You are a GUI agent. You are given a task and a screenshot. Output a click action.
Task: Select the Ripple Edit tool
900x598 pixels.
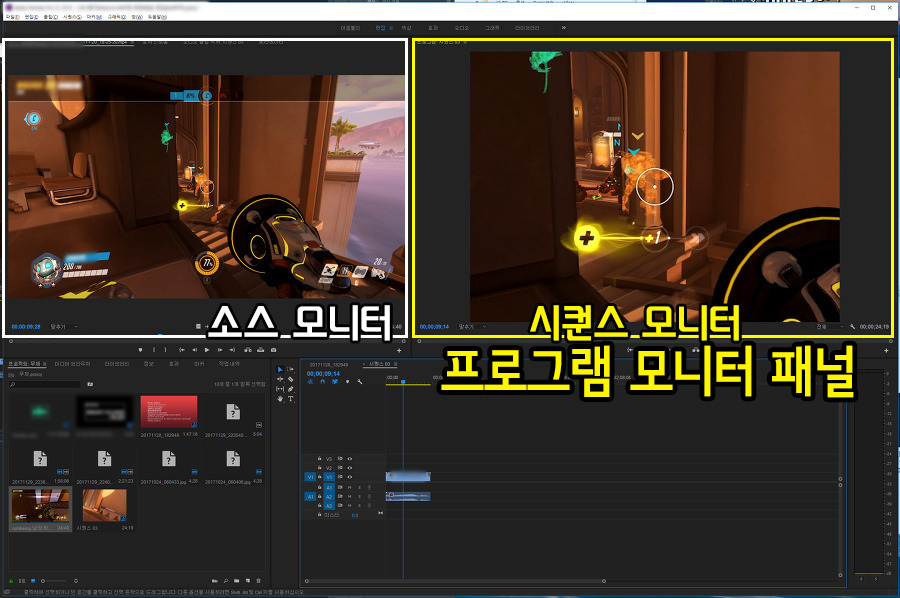(280, 379)
